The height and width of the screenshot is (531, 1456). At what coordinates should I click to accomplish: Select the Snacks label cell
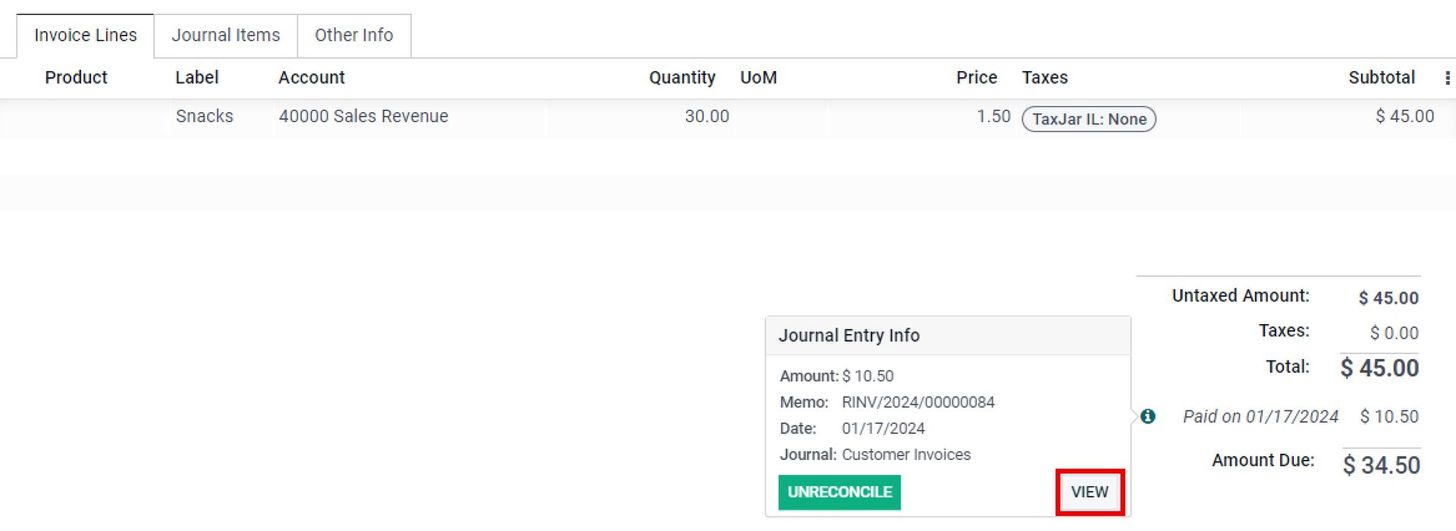pyautogui.click(x=204, y=117)
